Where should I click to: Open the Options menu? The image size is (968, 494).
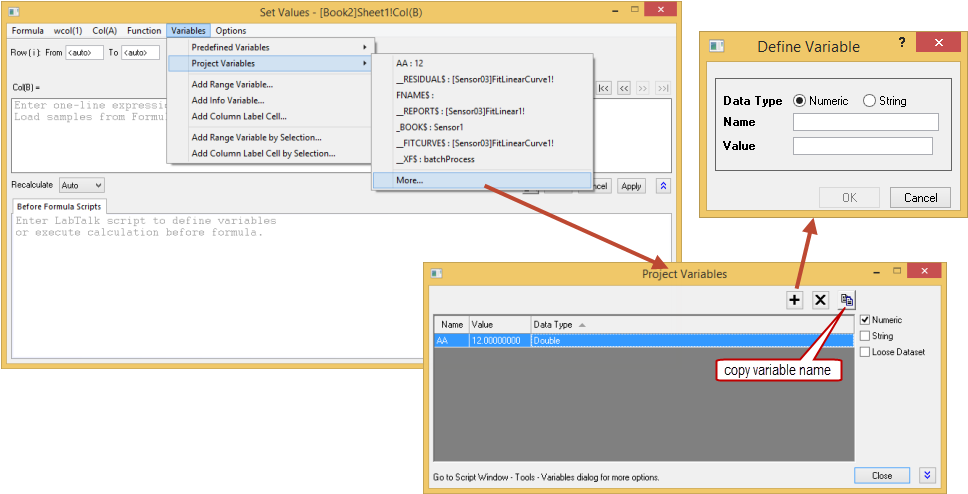[231, 30]
